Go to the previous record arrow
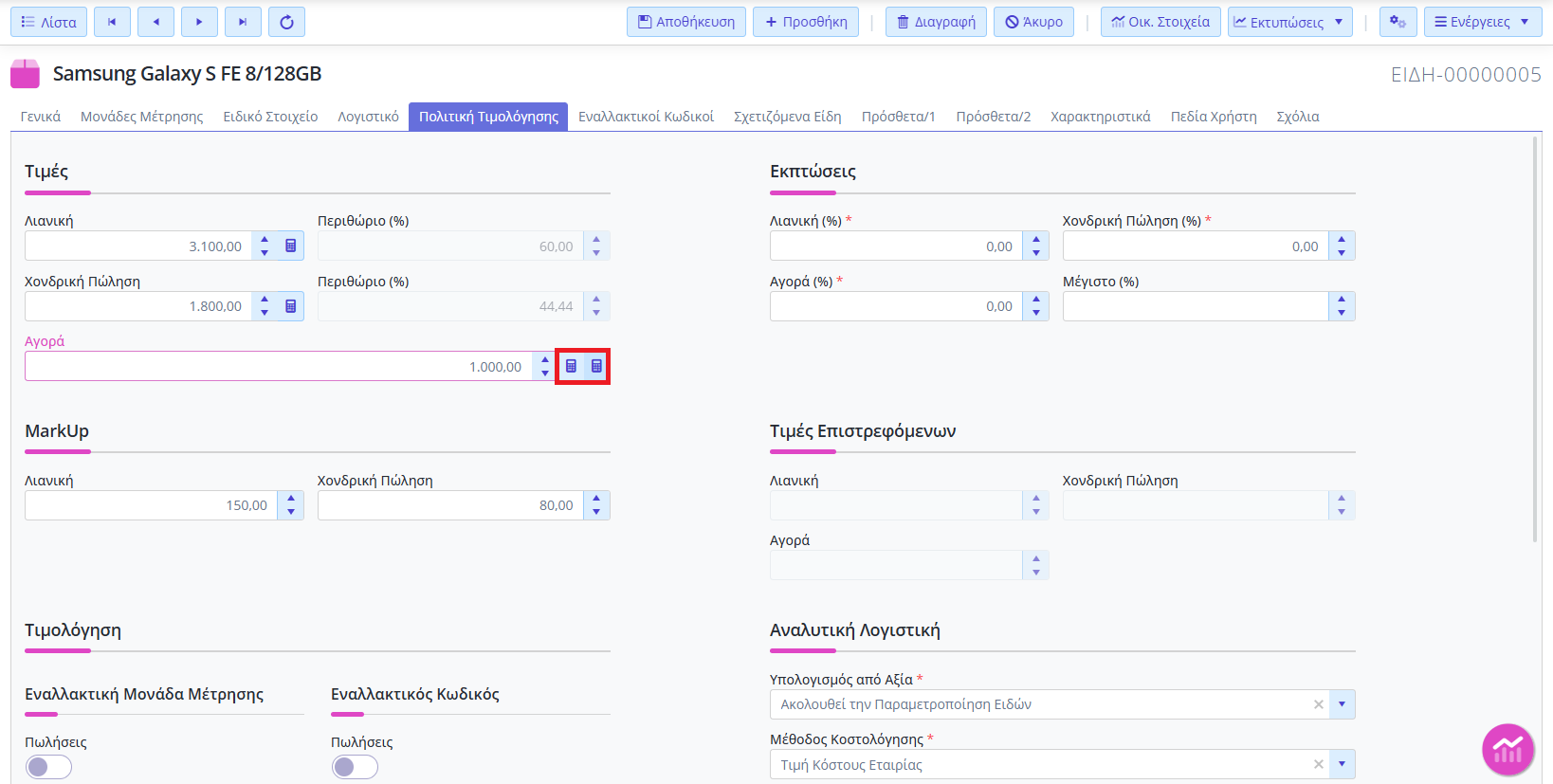 pyautogui.click(x=155, y=22)
